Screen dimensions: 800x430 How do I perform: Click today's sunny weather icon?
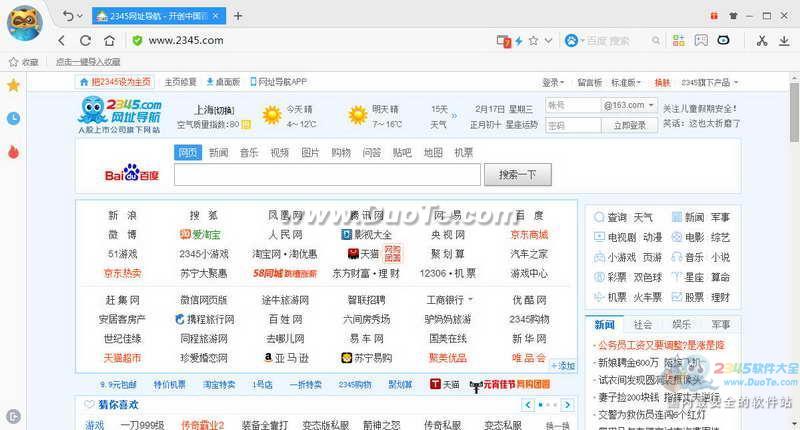pos(272,115)
